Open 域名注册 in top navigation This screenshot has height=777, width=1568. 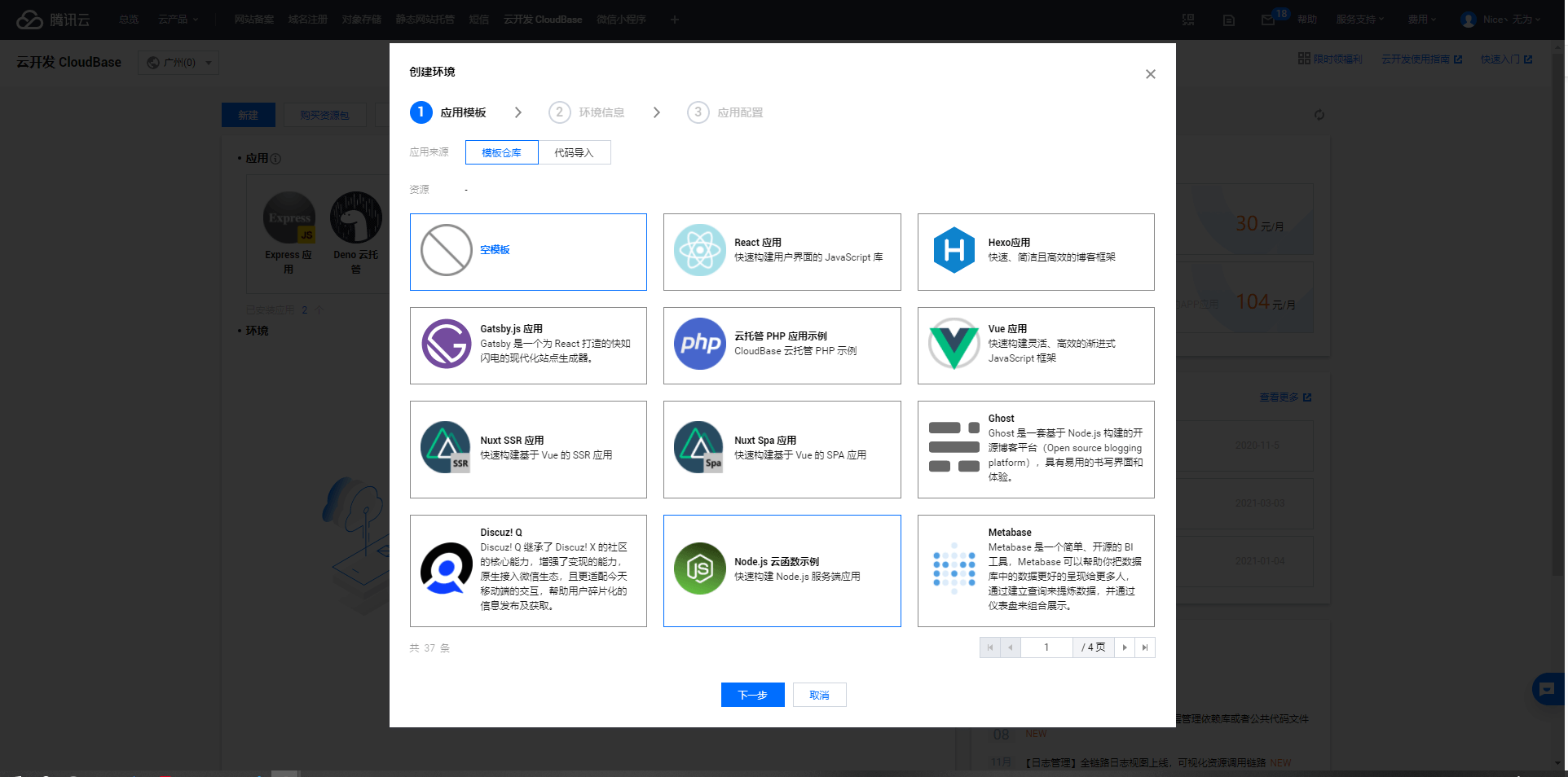308,20
